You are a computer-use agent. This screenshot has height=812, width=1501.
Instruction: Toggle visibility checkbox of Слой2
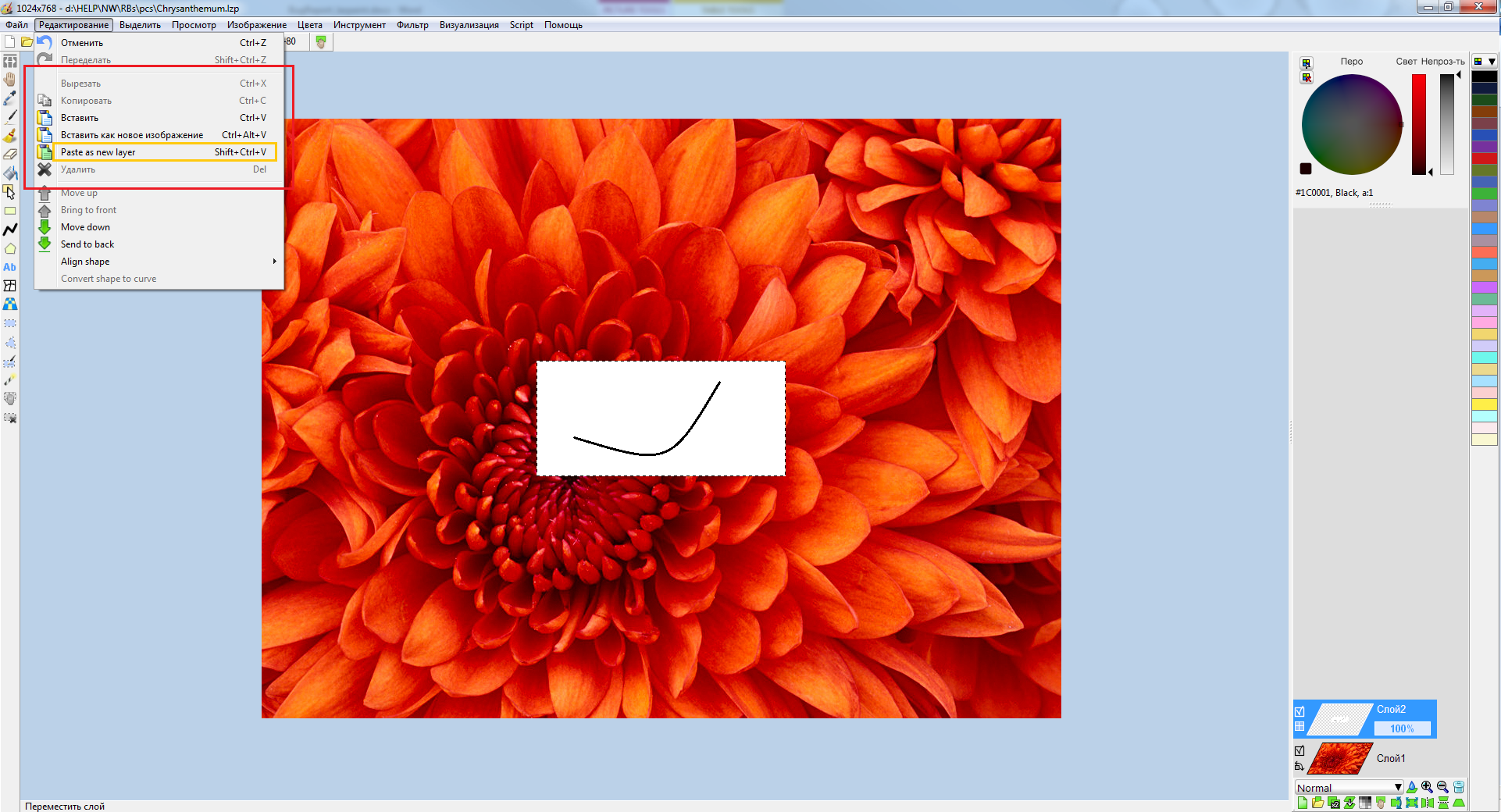coord(1300,710)
